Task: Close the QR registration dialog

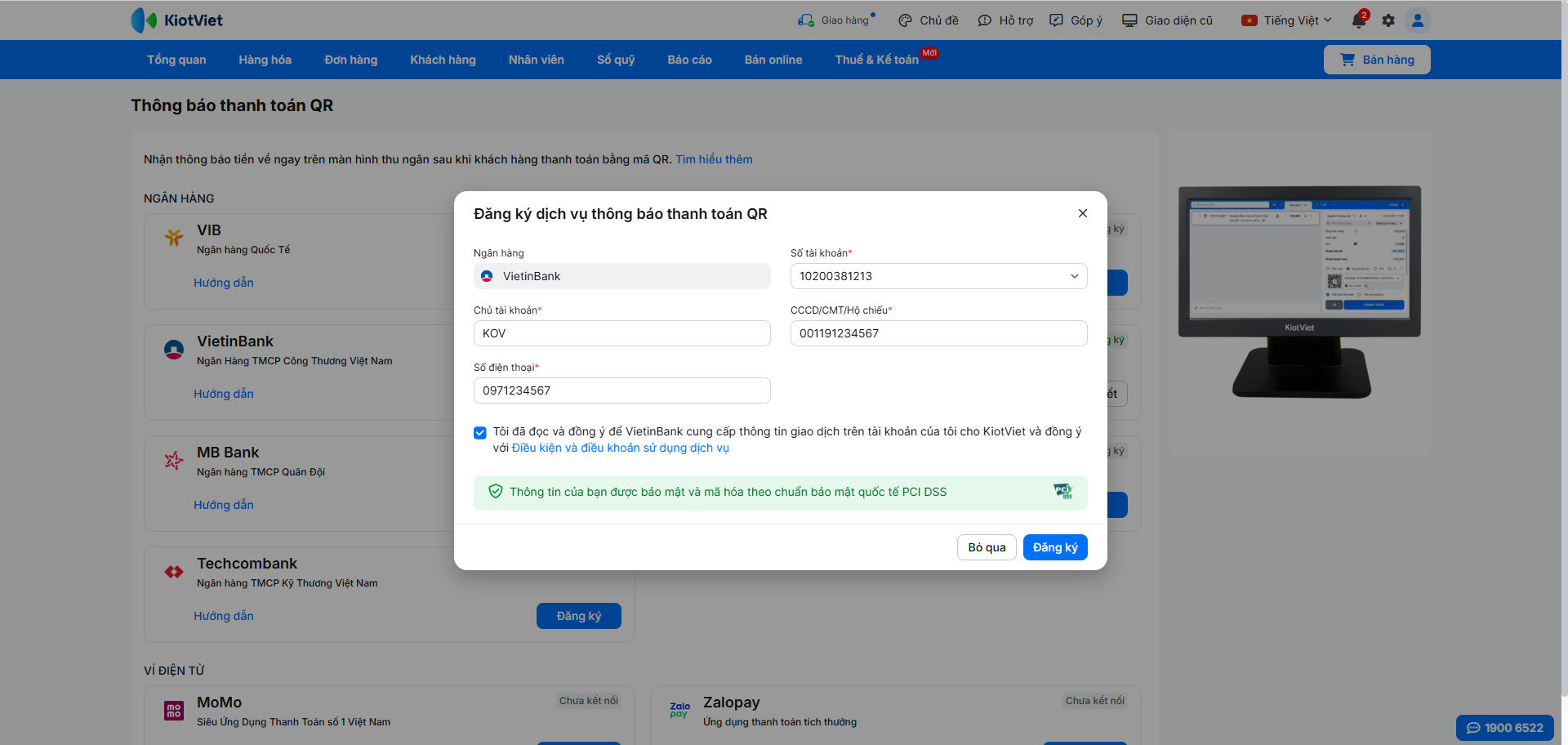Action: point(1083,213)
